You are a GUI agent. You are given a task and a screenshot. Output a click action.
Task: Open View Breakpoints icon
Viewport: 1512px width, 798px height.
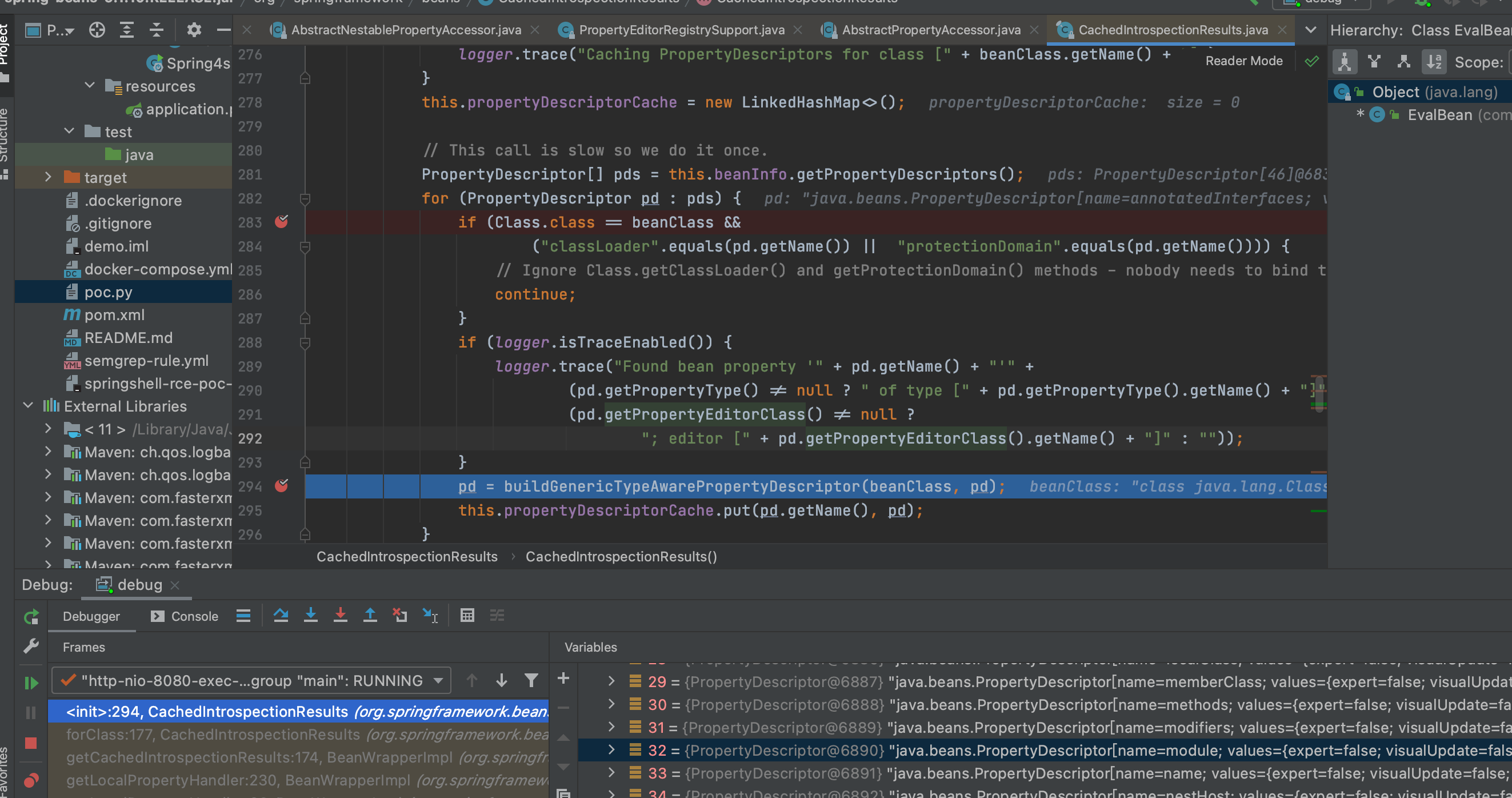point(31,780)
